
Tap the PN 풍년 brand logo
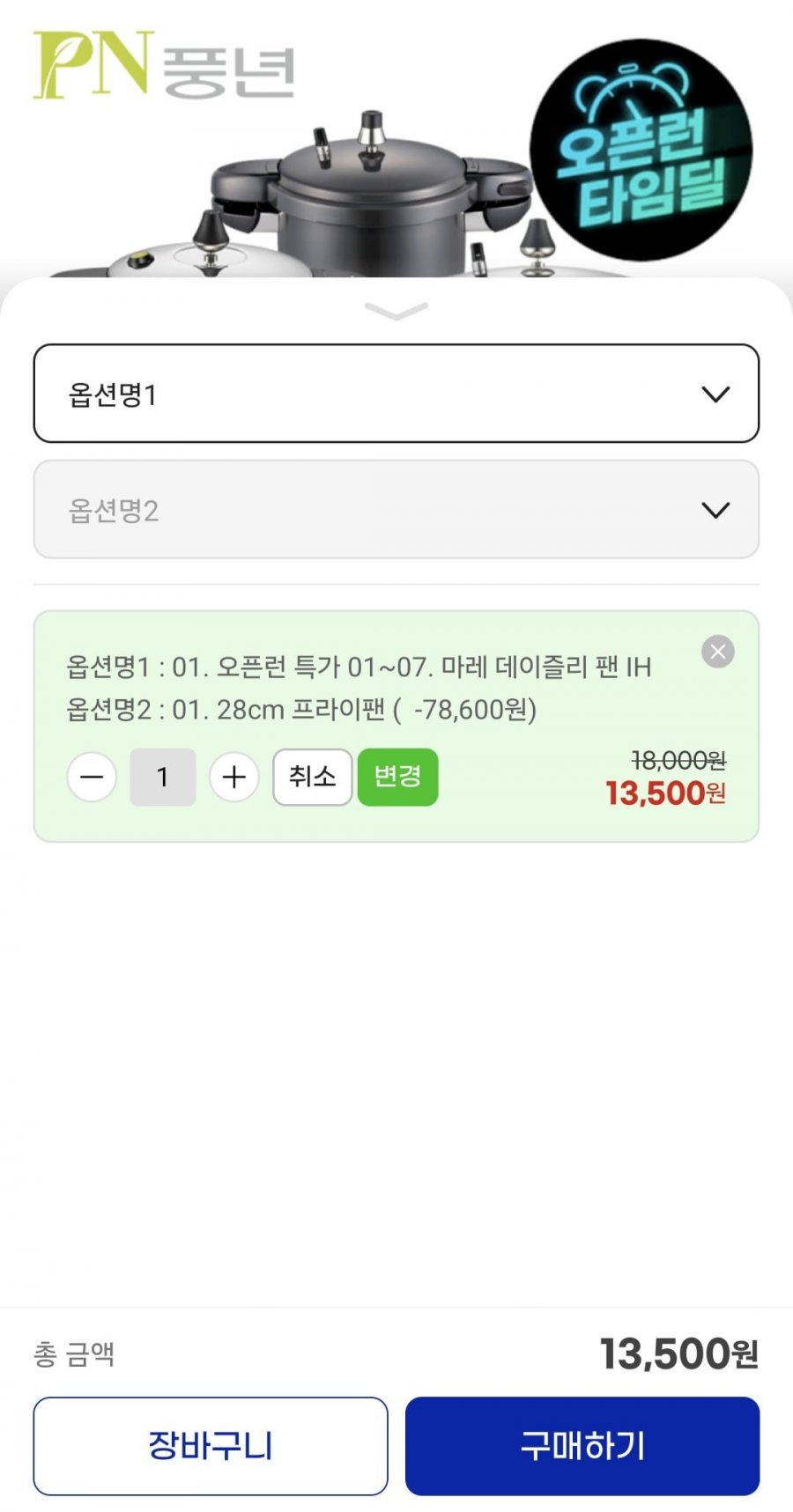tap(164, 65)
